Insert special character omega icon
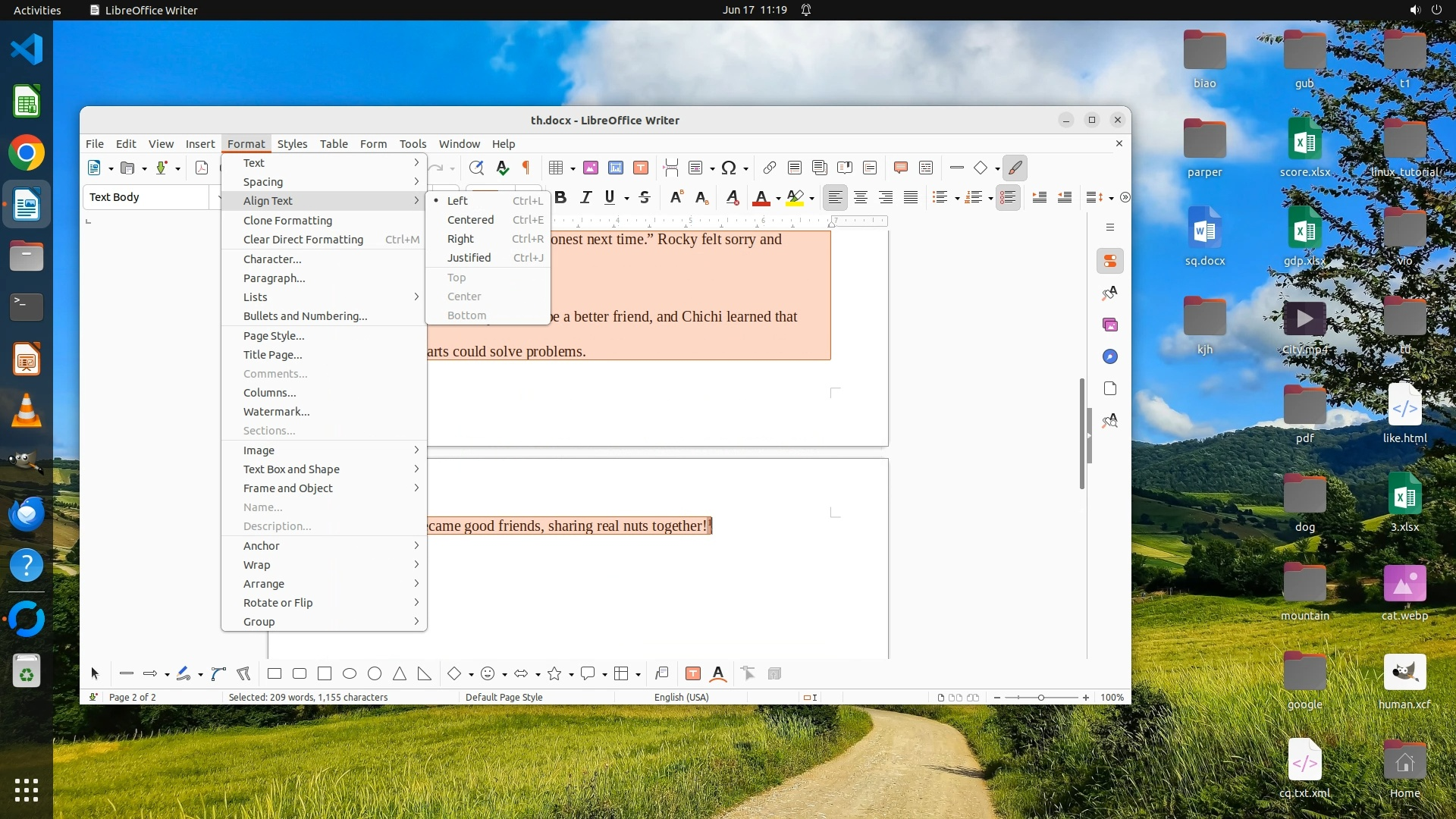The image size is (1456, 819). coord(729,168)
